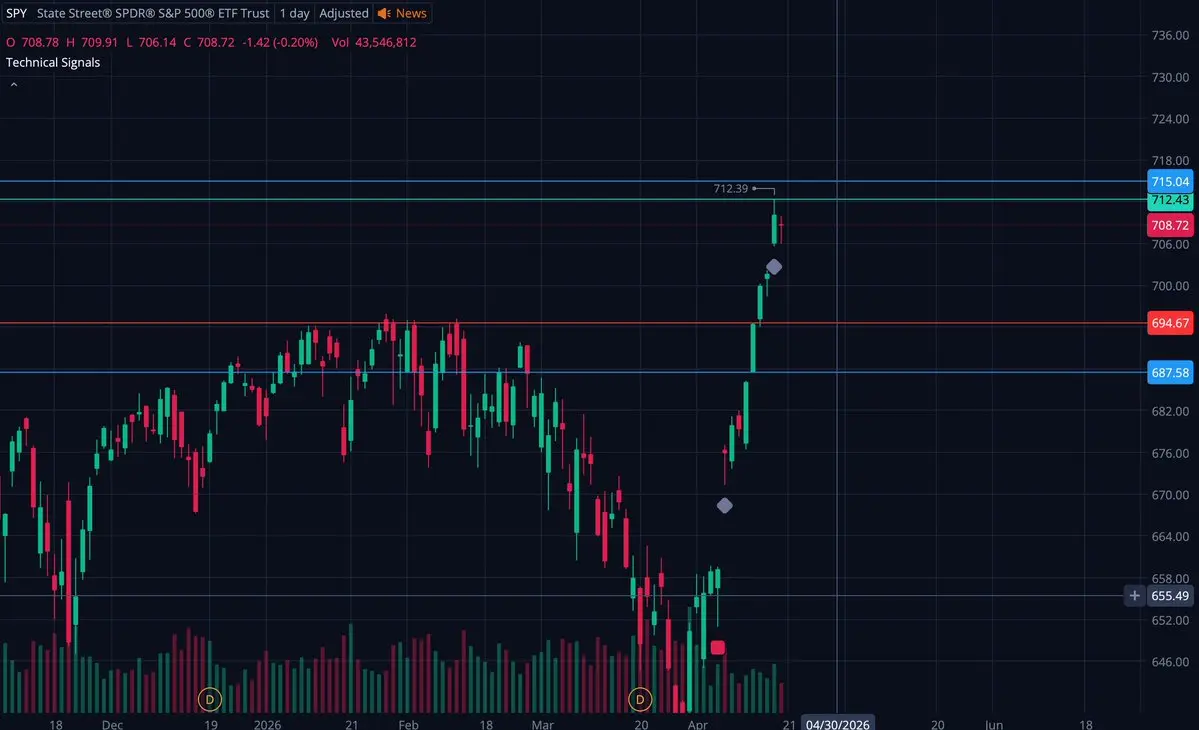Collapse the indicator legend with caret arrow
Viewport: 1199px width, 730px height.
tap(14, 85)
